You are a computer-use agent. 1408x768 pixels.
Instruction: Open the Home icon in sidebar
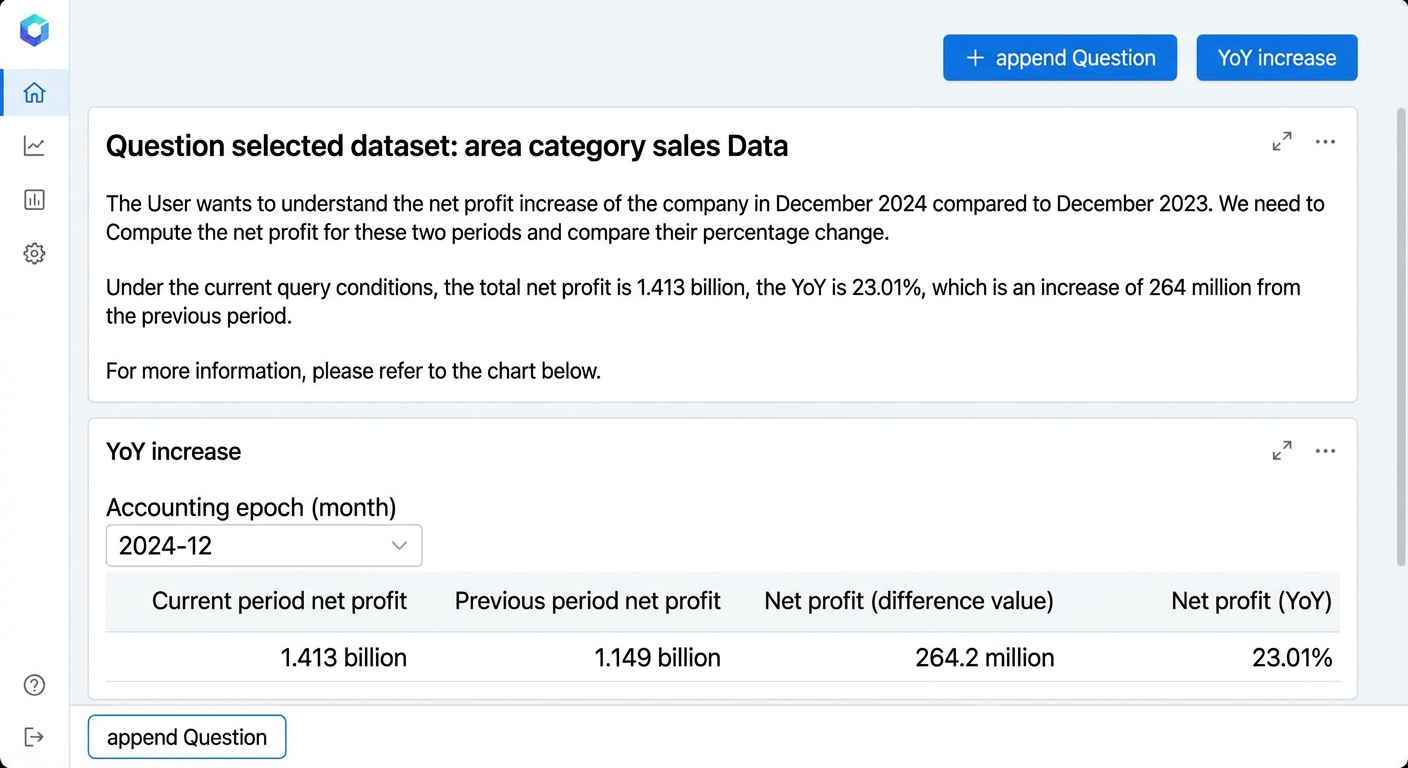[x=34, y=93]
